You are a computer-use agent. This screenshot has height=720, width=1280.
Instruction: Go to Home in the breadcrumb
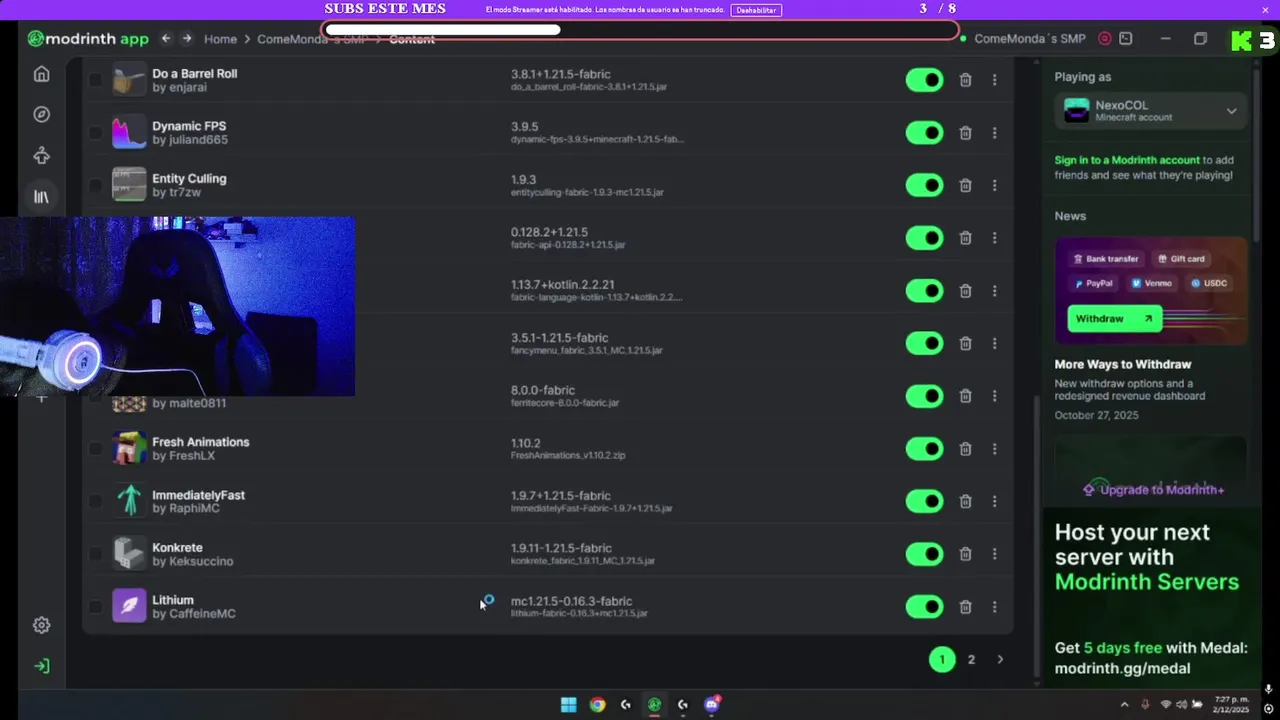pos(220,39)
